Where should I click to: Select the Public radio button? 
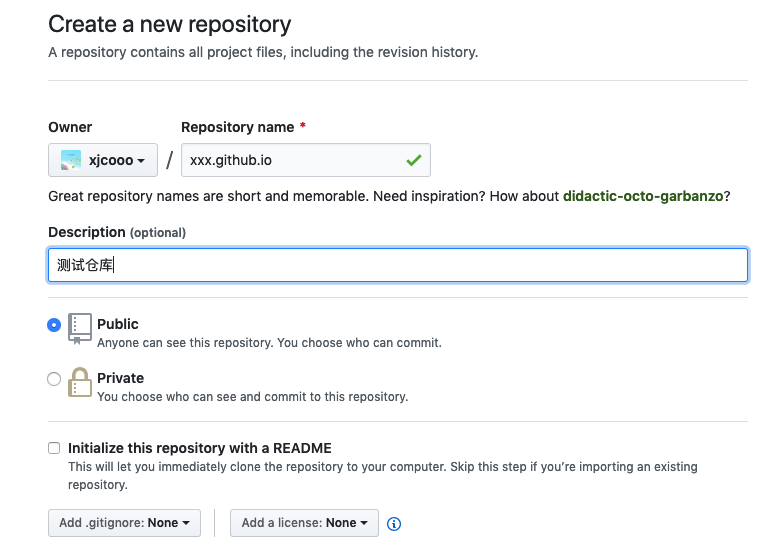(54, 325)
